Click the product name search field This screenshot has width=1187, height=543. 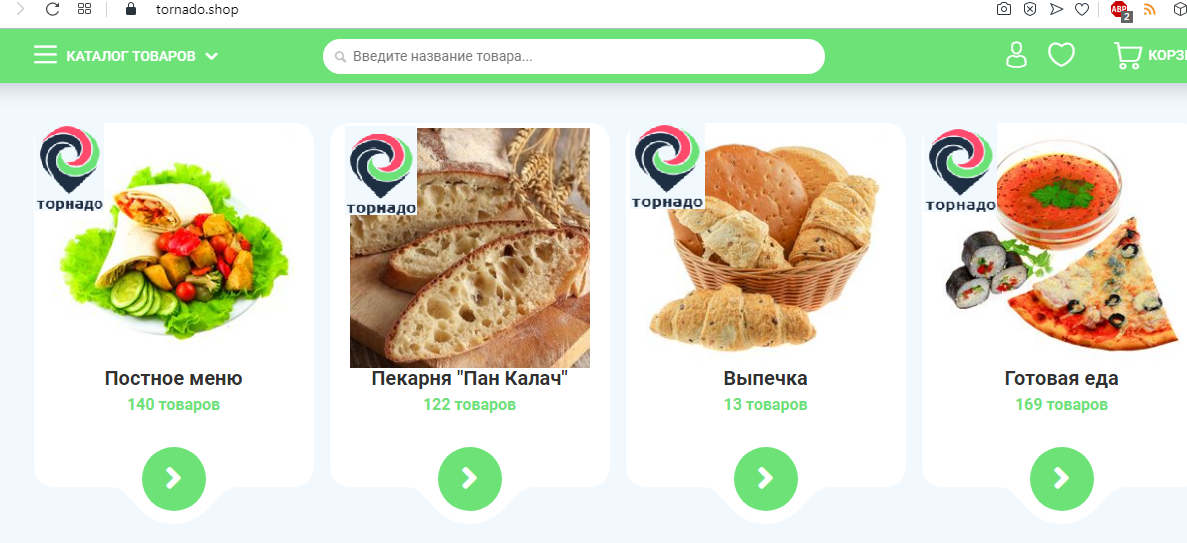click(x=573, y=56)
